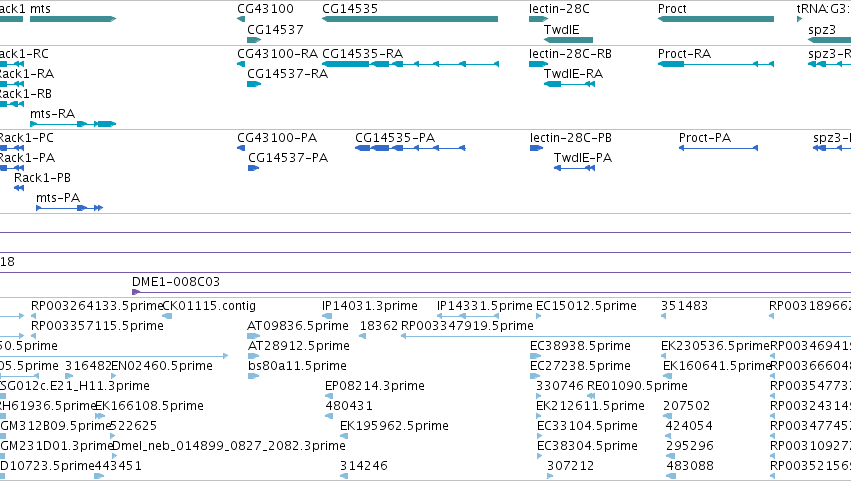Select the CG14537-RA transcript label
The height and width of the screenshot is (481, 851).
[x=288, y=74]
